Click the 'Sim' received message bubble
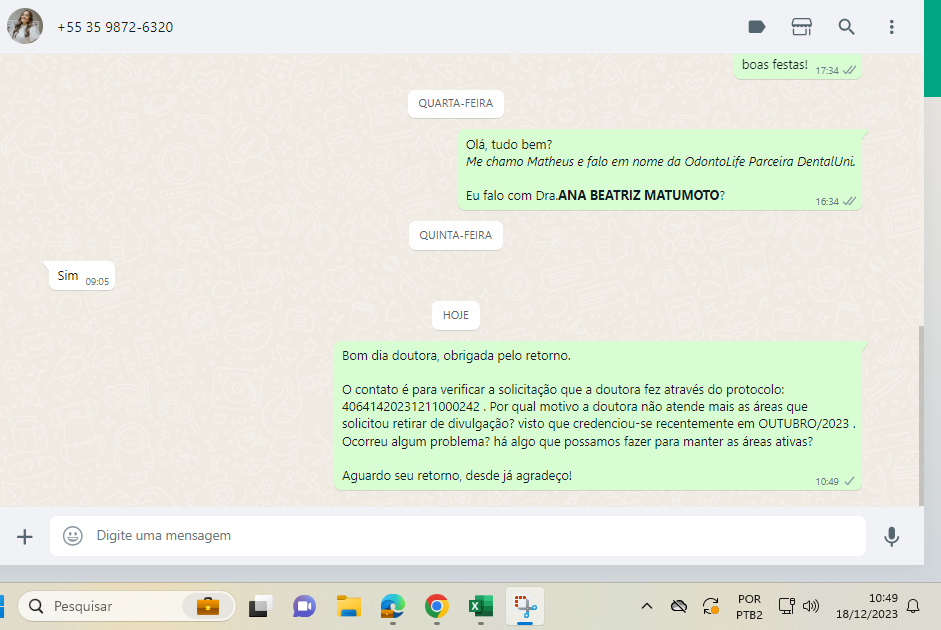The image size is (941, 630). pos(80,276)
